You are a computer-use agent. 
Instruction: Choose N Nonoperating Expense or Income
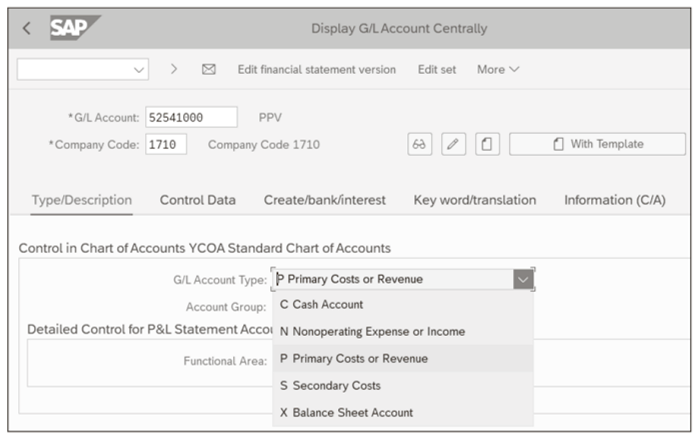403,331
